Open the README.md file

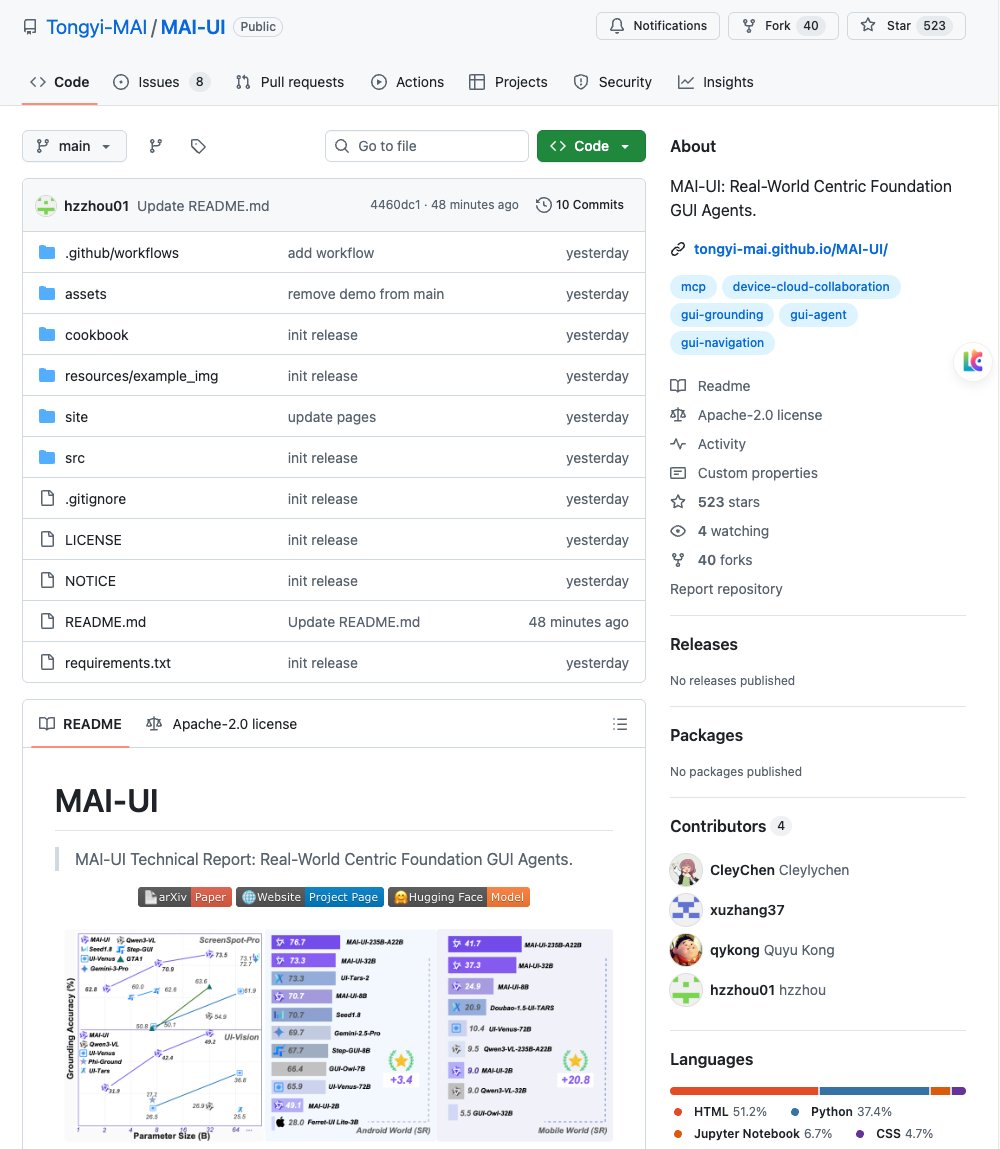tap(105, 622)
